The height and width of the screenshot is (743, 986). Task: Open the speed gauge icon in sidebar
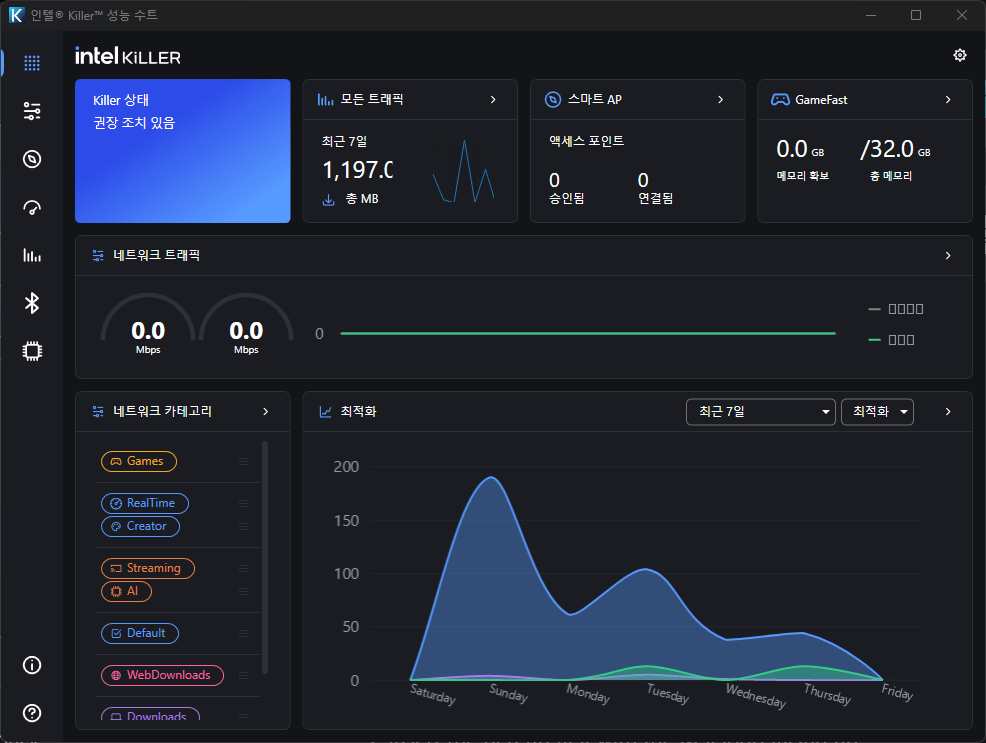32,207
